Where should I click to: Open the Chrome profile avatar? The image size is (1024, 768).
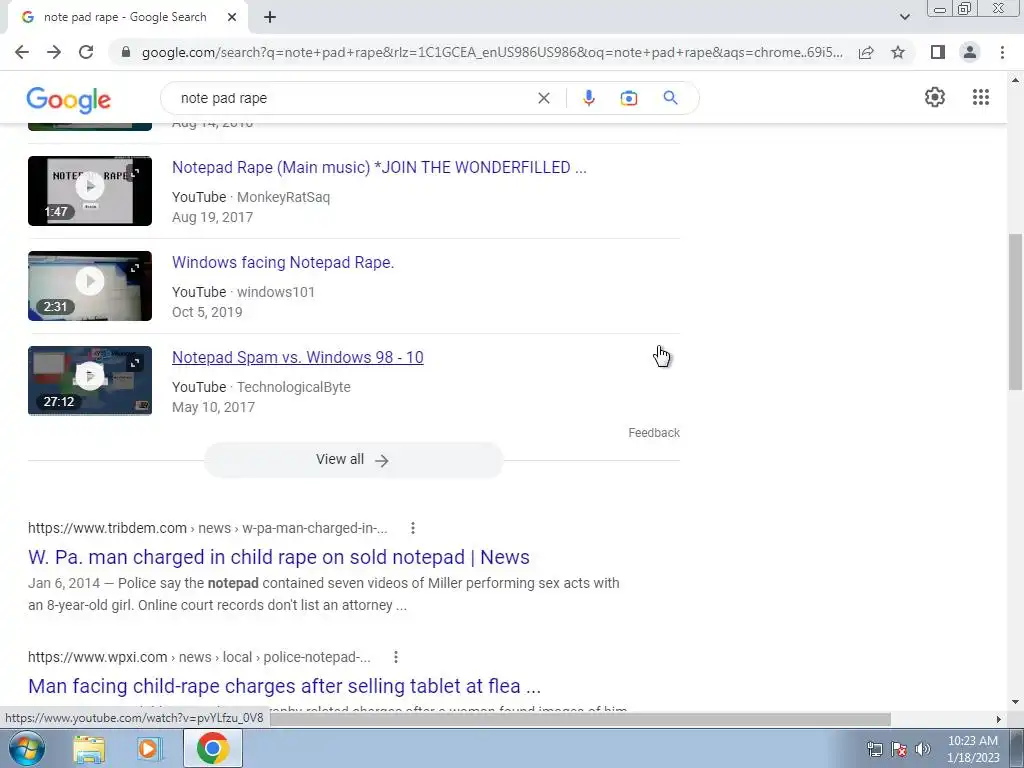tap(970, 52)
